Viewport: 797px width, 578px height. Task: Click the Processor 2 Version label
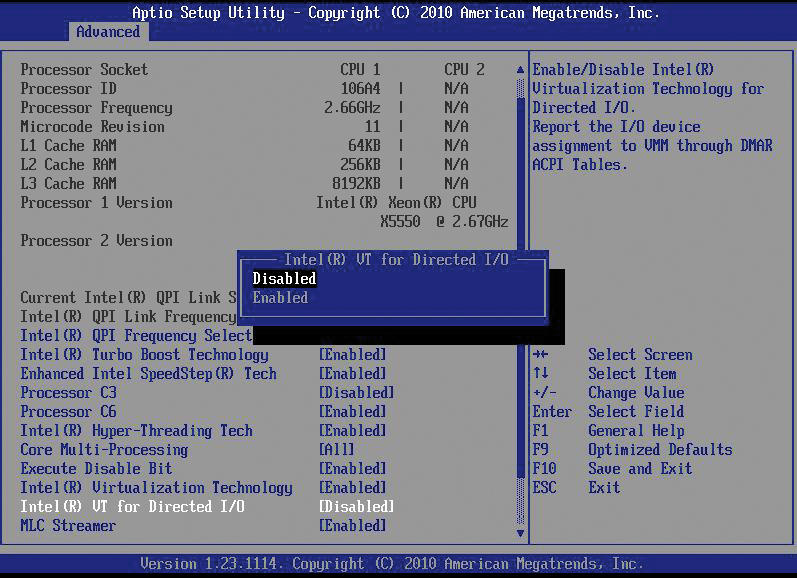[x=97, y=240]
